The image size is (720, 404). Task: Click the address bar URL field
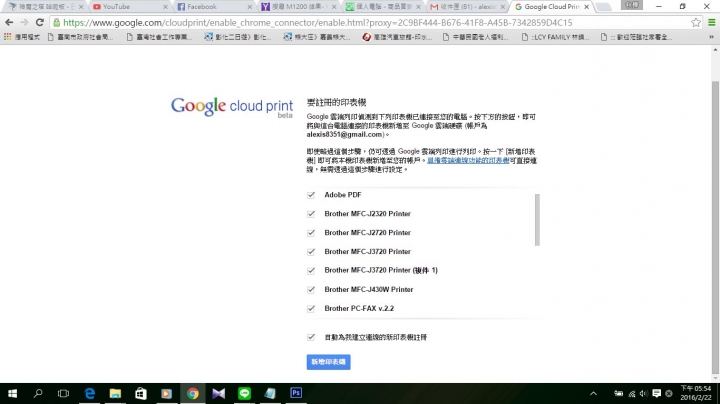pyautogui.click(x=372, y=22)
